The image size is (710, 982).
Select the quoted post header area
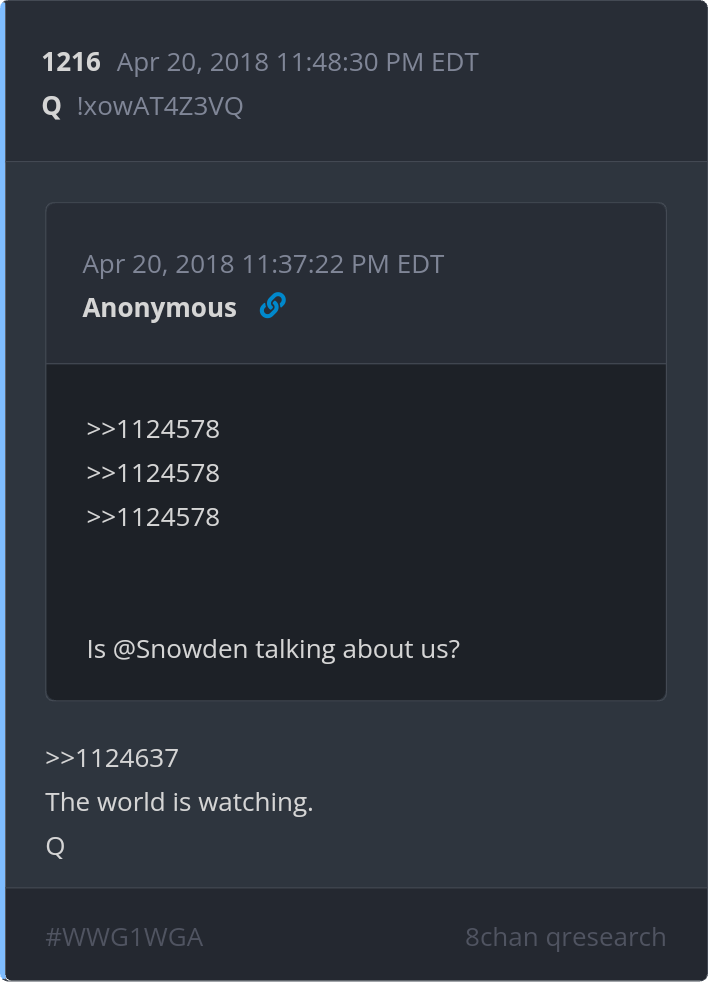tap(356, 283)
